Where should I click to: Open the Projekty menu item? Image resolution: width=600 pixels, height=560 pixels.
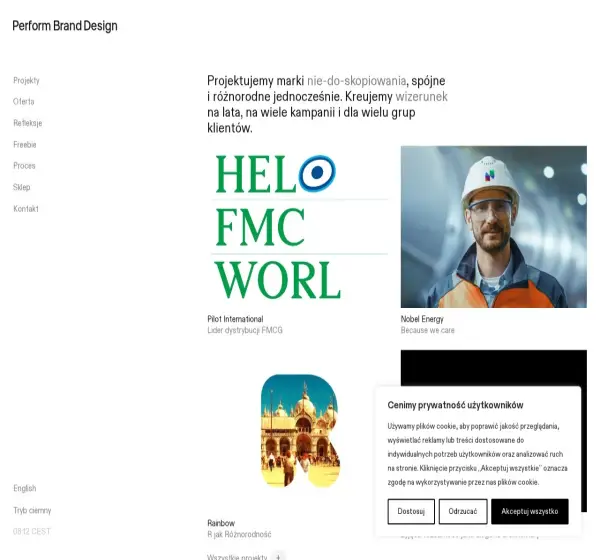(x=26, y=80)
